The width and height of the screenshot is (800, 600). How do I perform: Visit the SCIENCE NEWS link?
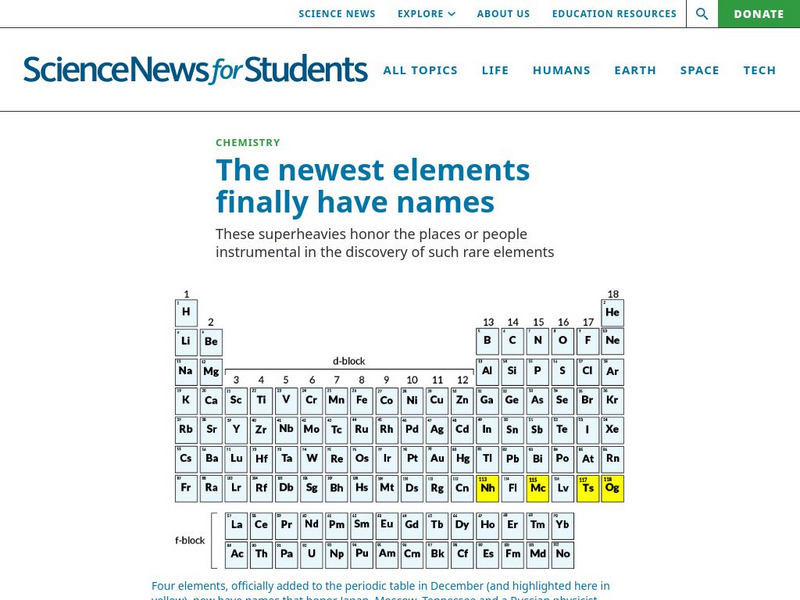[338, 14]
